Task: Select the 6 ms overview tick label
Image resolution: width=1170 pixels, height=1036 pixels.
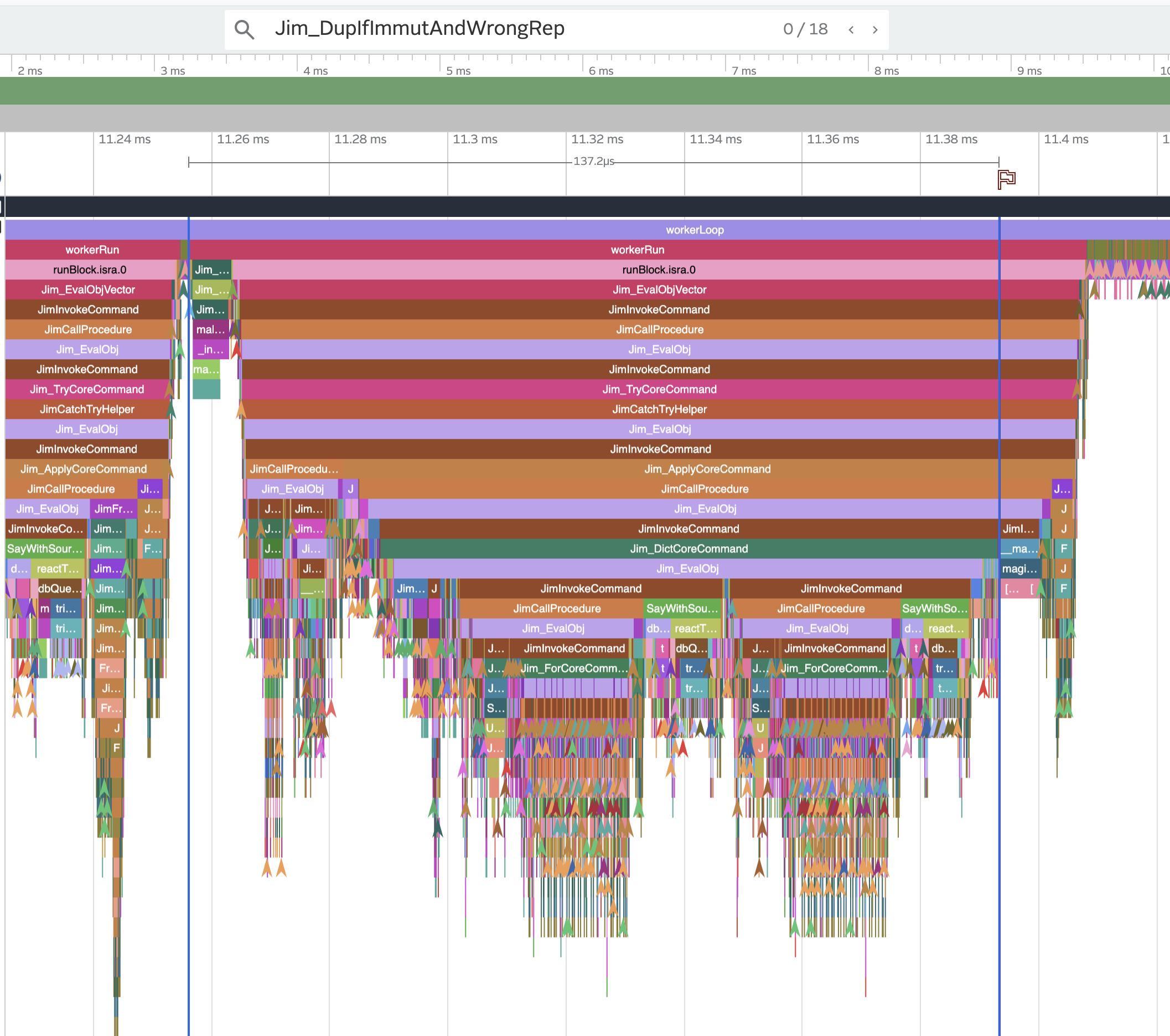Action: [x=601, y=71]
